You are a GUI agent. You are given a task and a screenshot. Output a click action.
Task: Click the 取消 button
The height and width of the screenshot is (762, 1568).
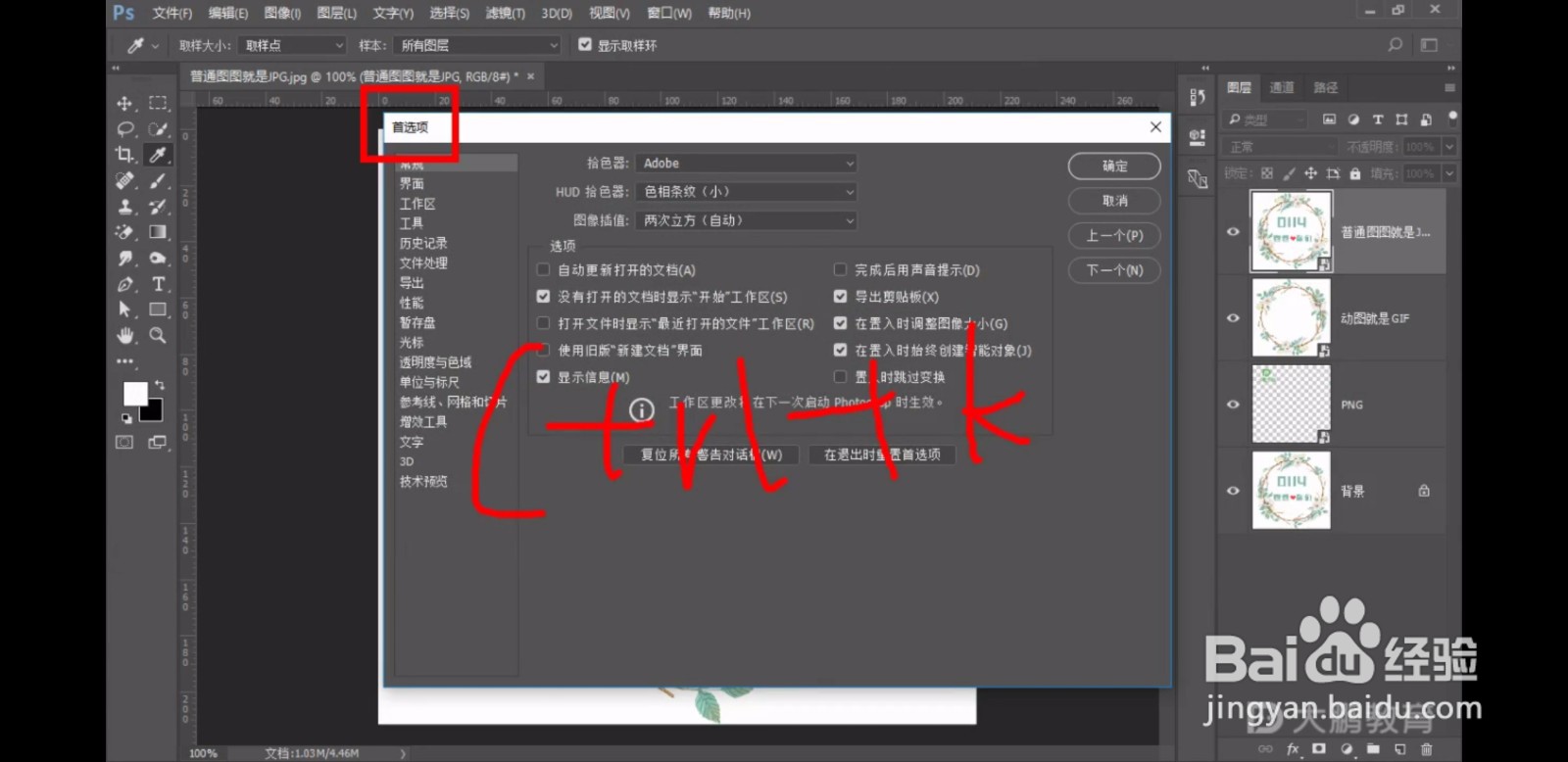1114,201
